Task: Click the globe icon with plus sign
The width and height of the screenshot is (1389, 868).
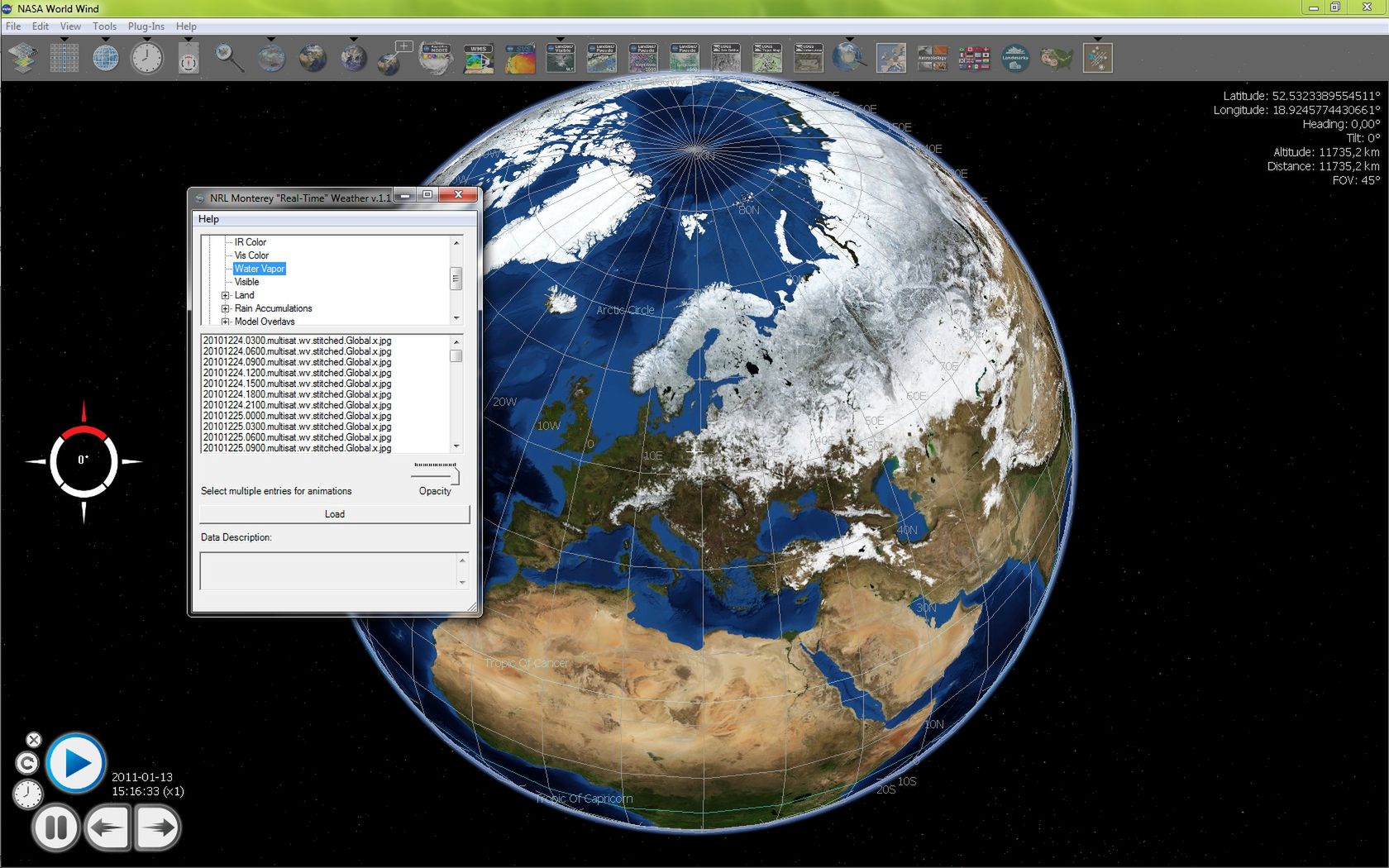Action: pos(395,58)
